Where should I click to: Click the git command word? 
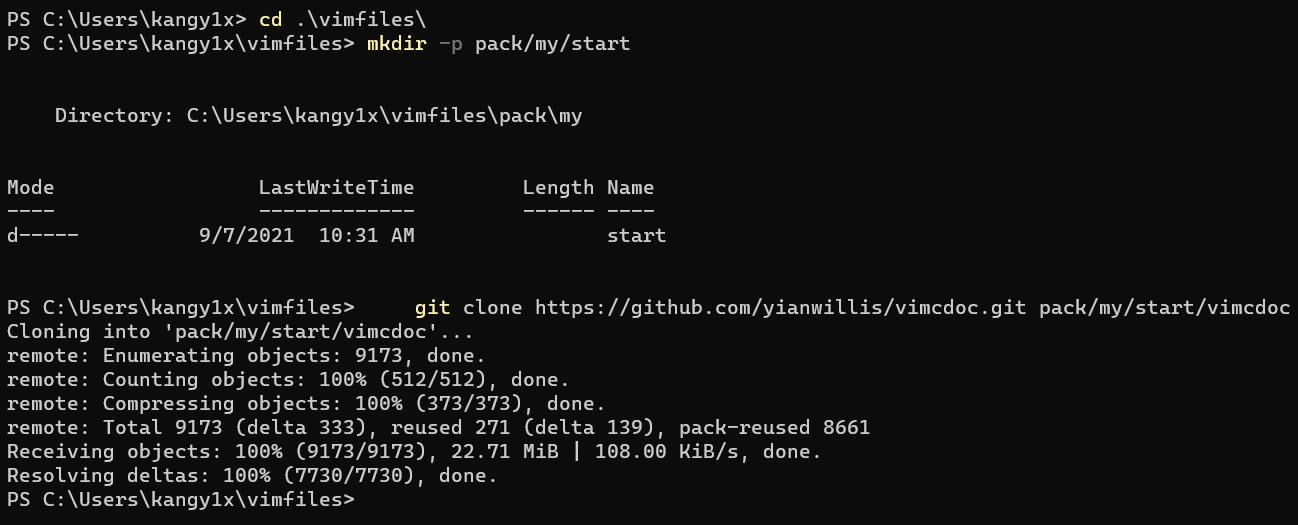(x=432, y=307)
